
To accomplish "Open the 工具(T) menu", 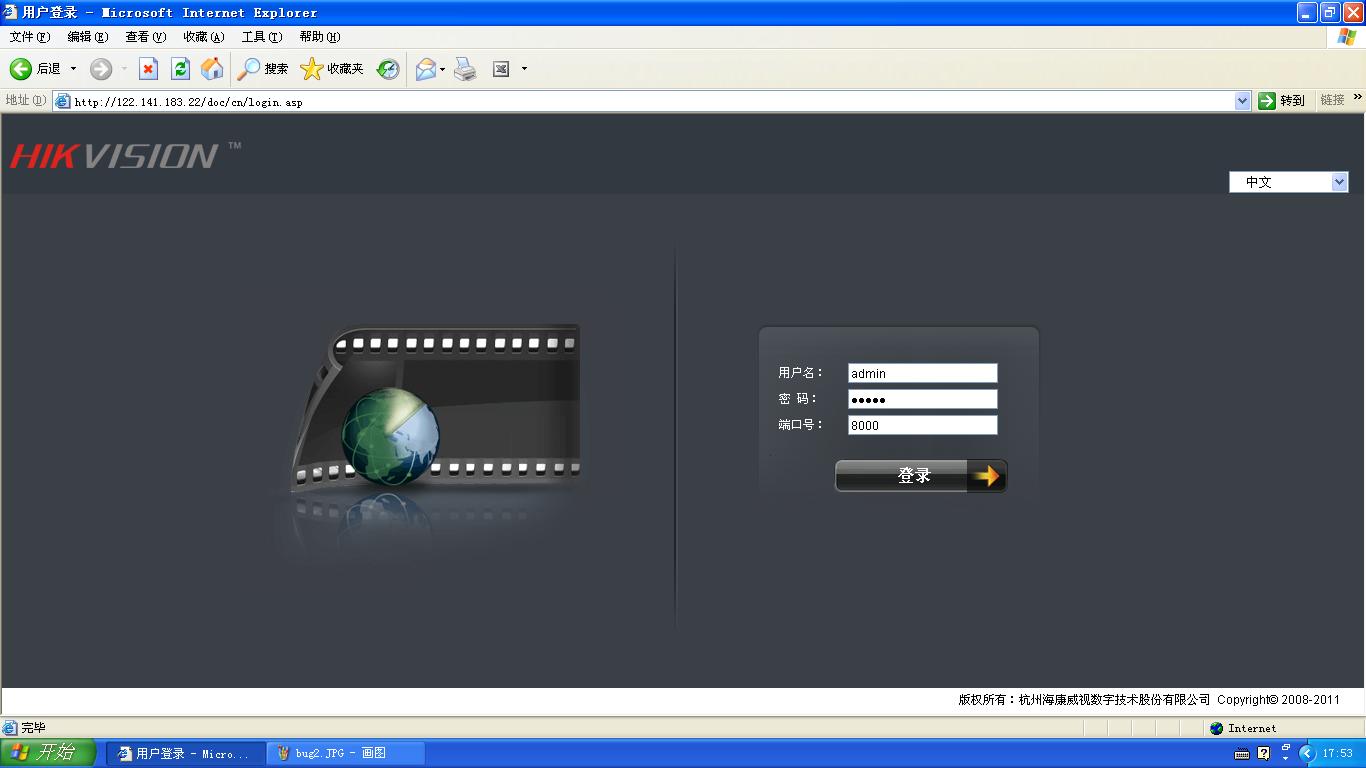I will tap(262, 37).
